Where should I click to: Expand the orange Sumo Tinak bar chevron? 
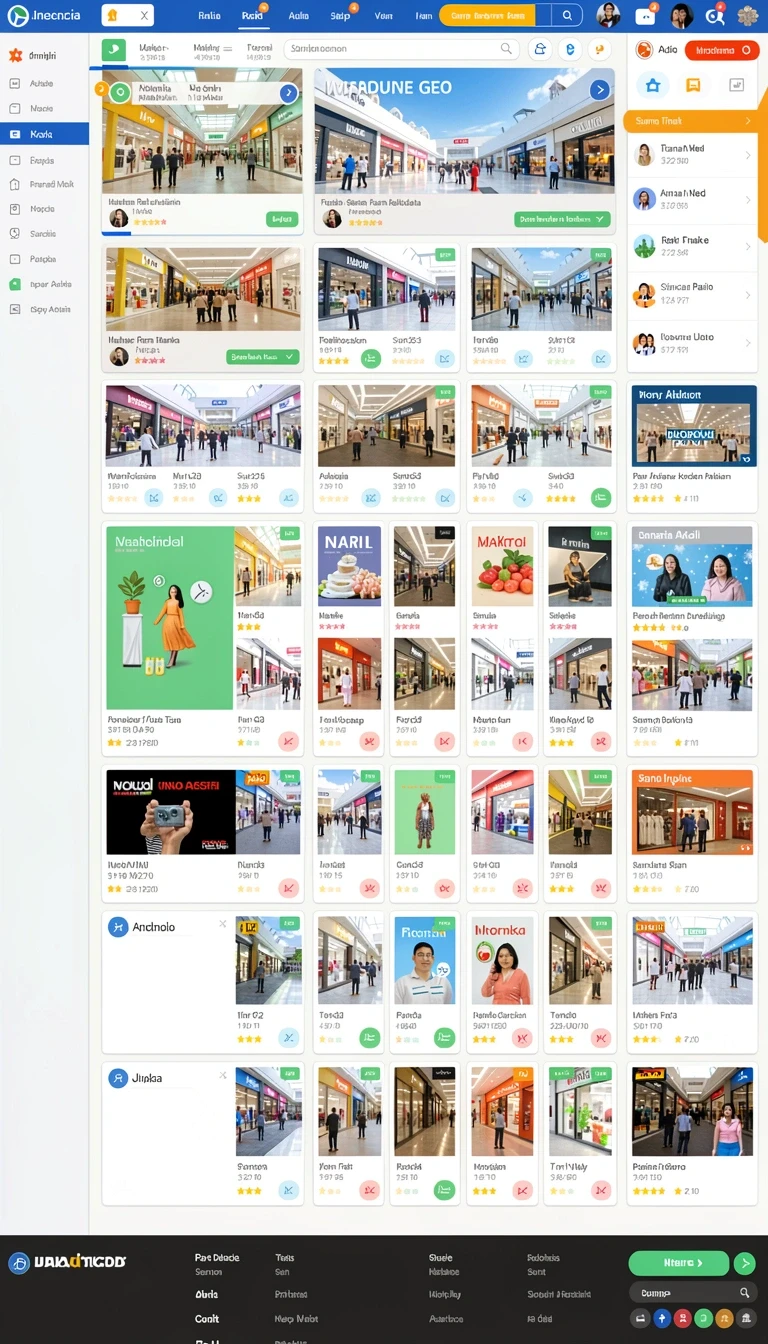tap(746, 121)
